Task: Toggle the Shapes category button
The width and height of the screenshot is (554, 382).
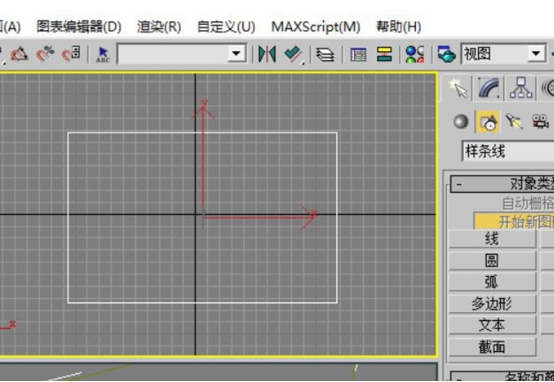Action: pyautogui.click(x=488, y=122)
